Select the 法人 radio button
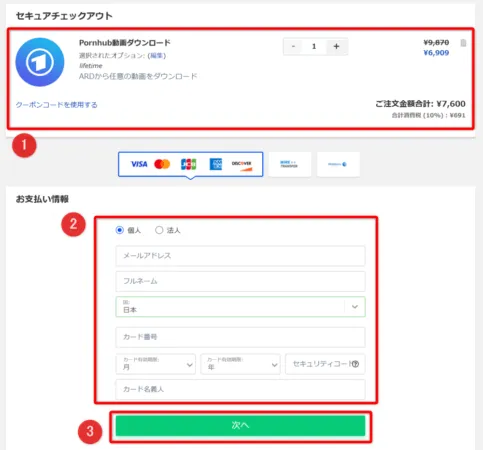 pyautogui.click(x=159, y=230)
